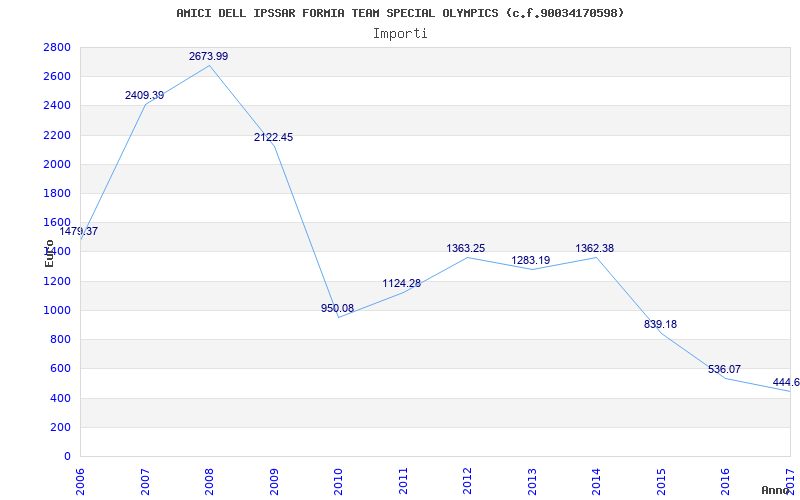Click the 2122.45 value label
The height and width of the screenshot is (500, 800).
pos(273,137)
